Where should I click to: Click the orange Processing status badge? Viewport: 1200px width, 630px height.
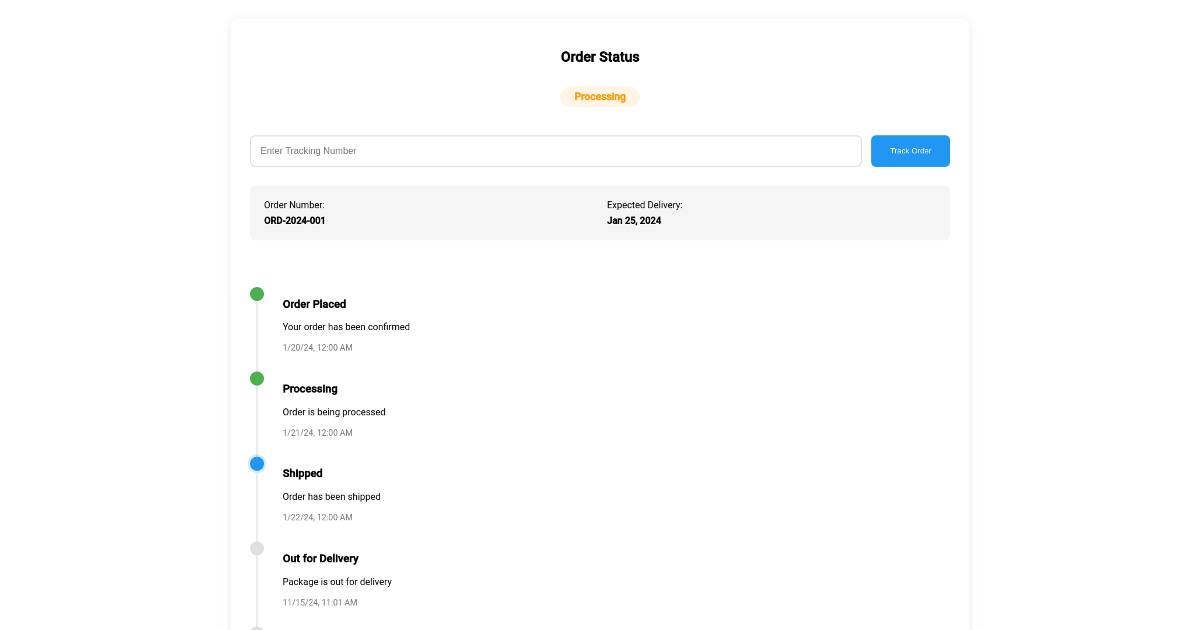tap(600, 97)
